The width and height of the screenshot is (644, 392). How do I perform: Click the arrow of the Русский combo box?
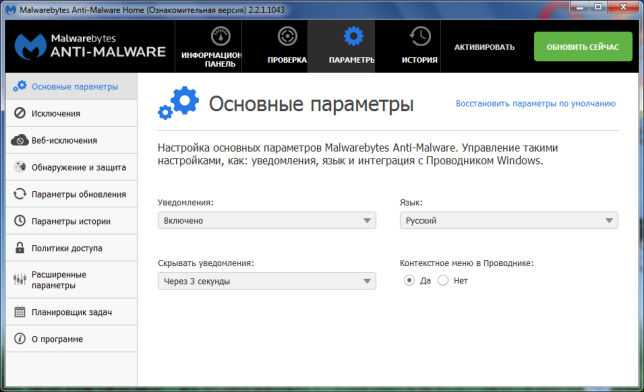[609, 221]
